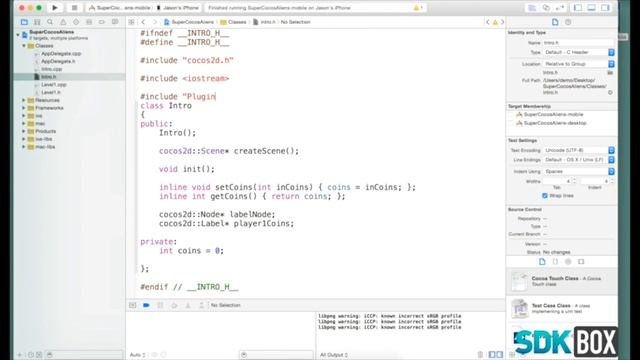Open the Line Endings dropdown

coord(579,160)
